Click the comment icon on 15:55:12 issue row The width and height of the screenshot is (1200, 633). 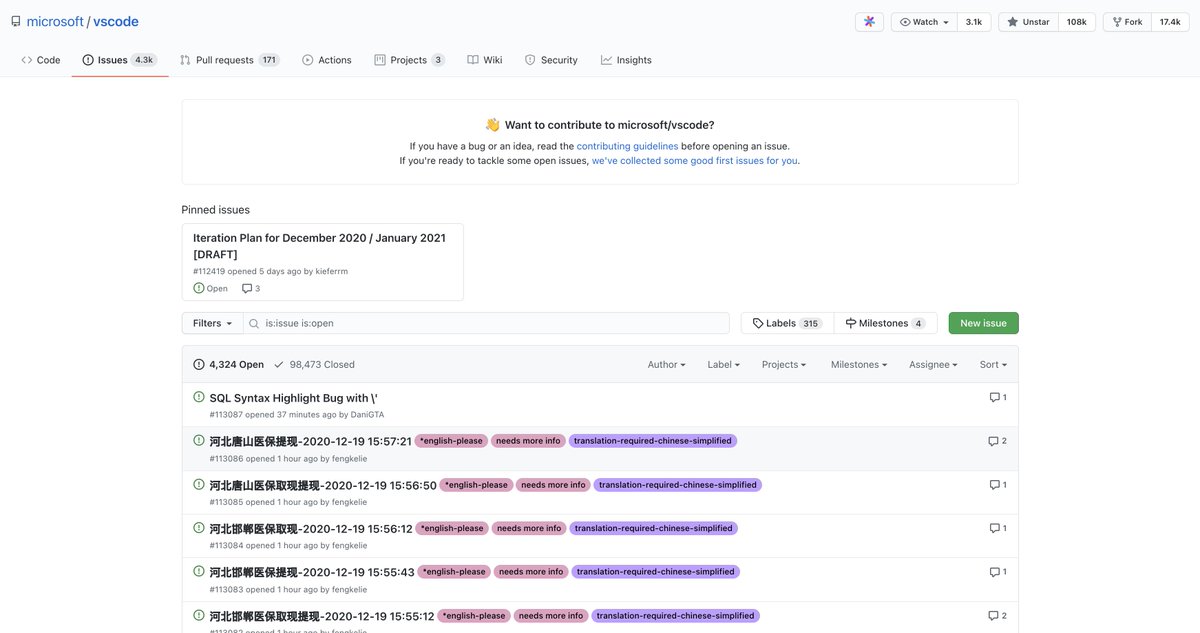coord(993,616)
